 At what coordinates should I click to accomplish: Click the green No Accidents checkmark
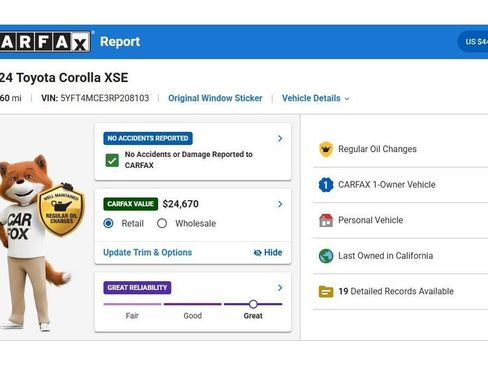pyautogui.click(x=112, y=160)
